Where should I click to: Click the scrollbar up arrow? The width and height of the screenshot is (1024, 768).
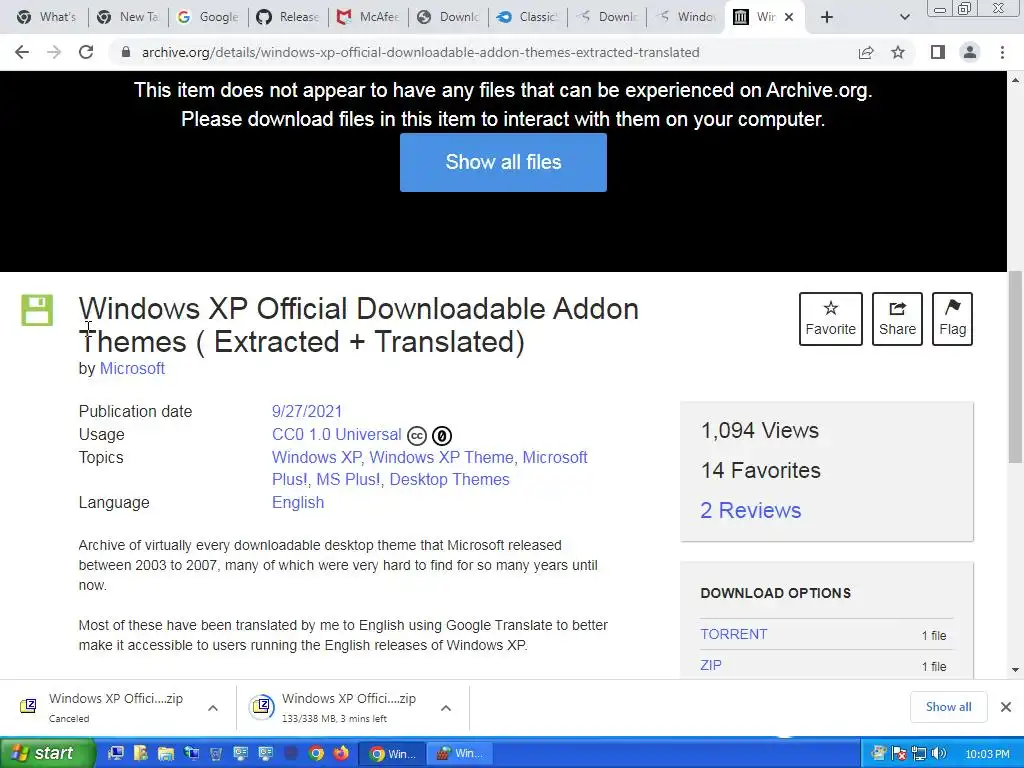click(1015, 80)
